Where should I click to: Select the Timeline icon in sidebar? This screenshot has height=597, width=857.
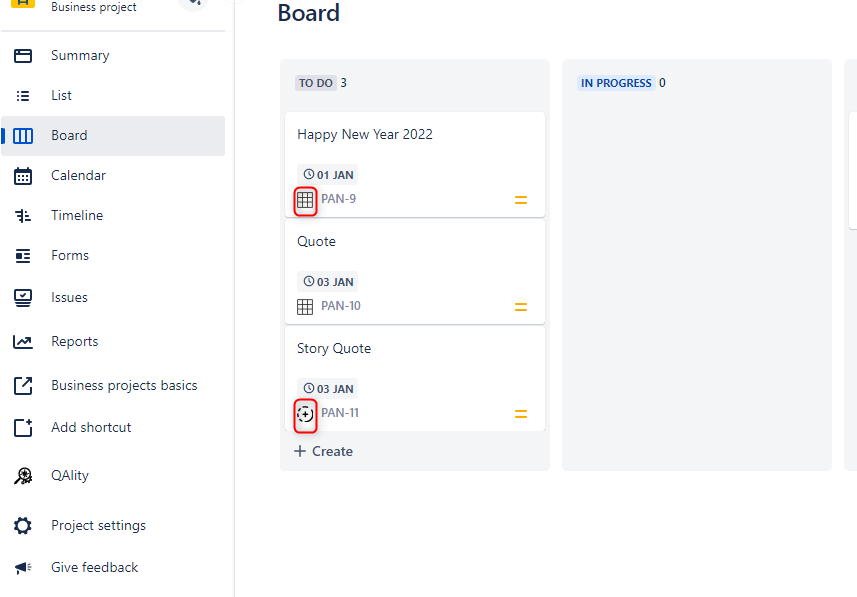click(23, 216)
